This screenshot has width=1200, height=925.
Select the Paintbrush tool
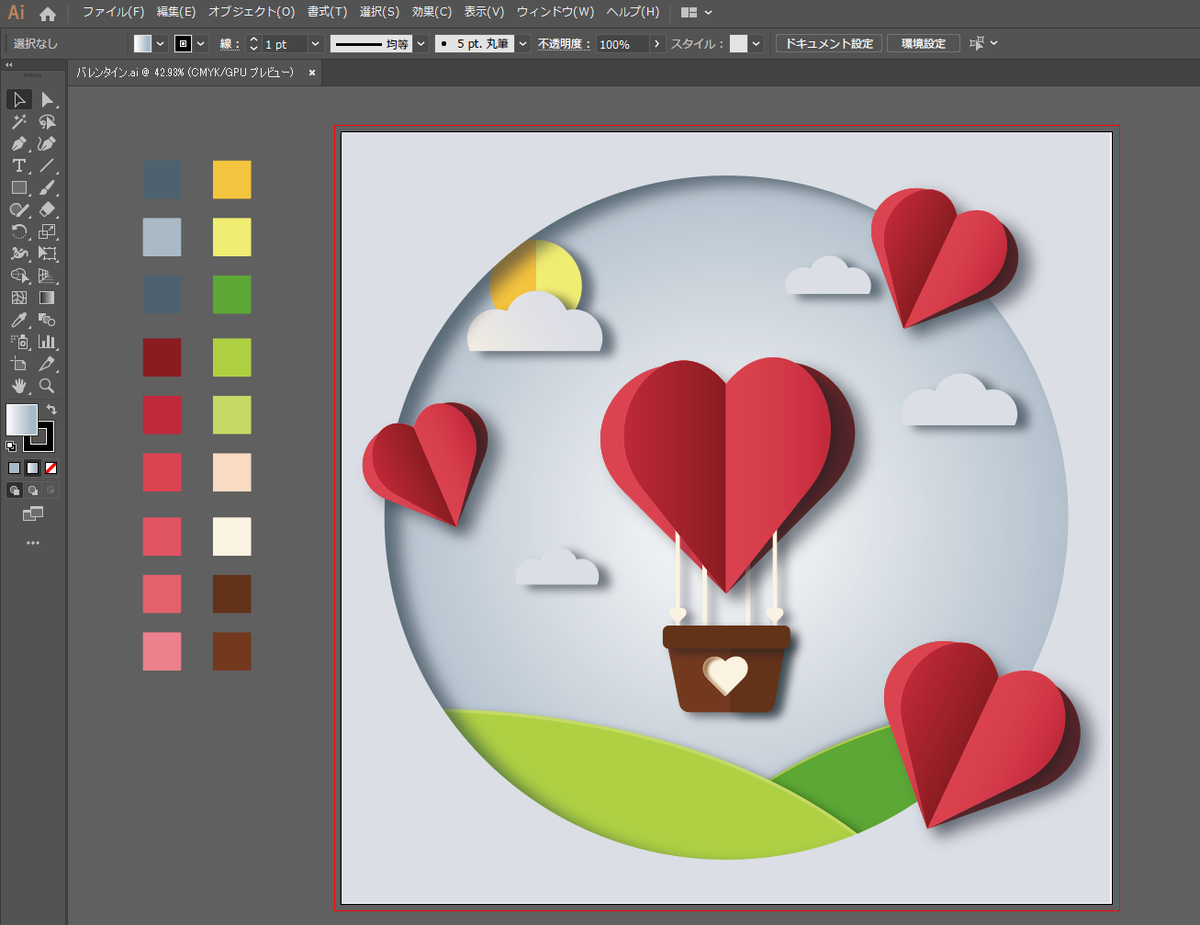coord(47,187)
